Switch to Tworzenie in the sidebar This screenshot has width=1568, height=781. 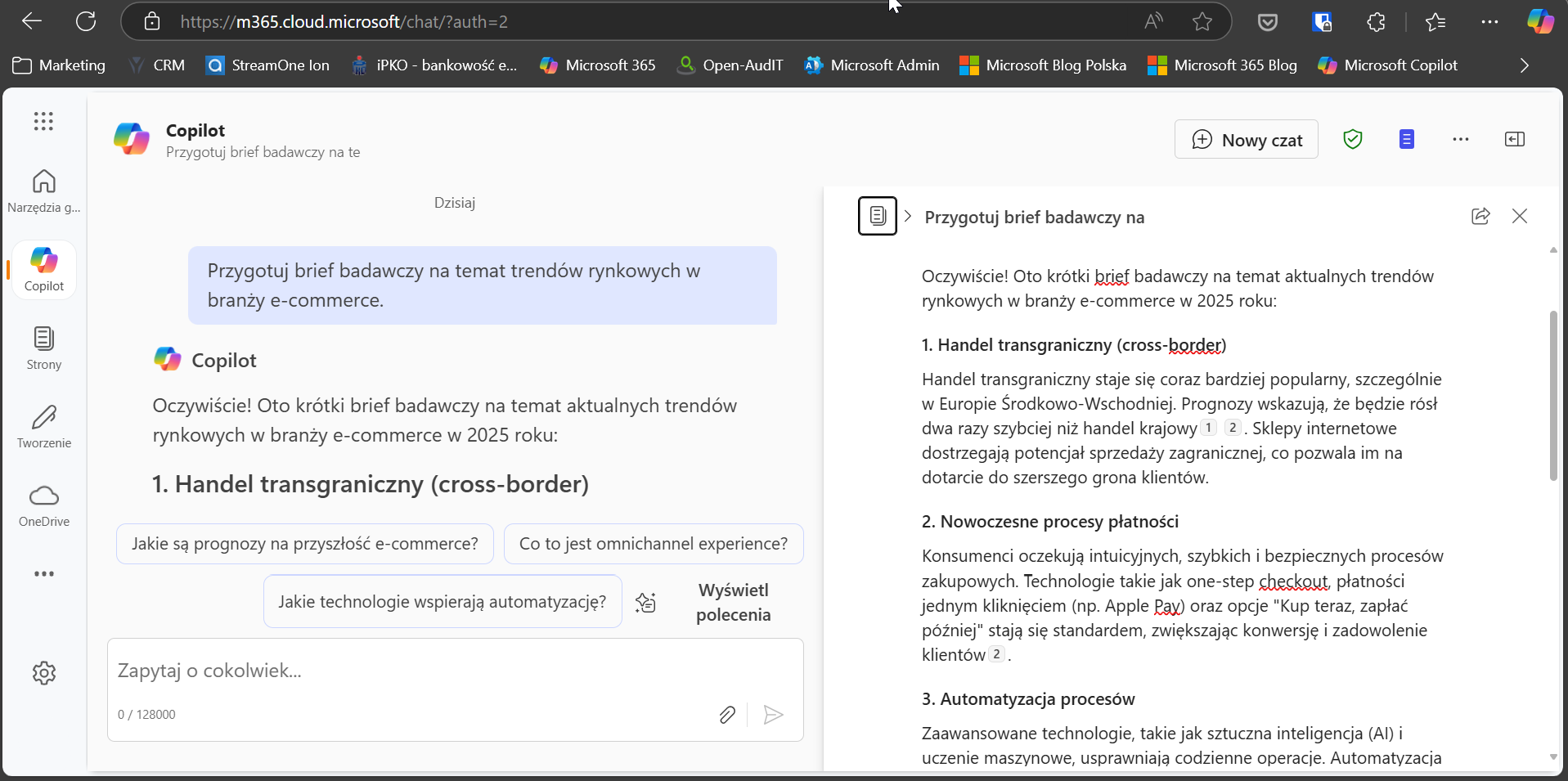point(44,427)
